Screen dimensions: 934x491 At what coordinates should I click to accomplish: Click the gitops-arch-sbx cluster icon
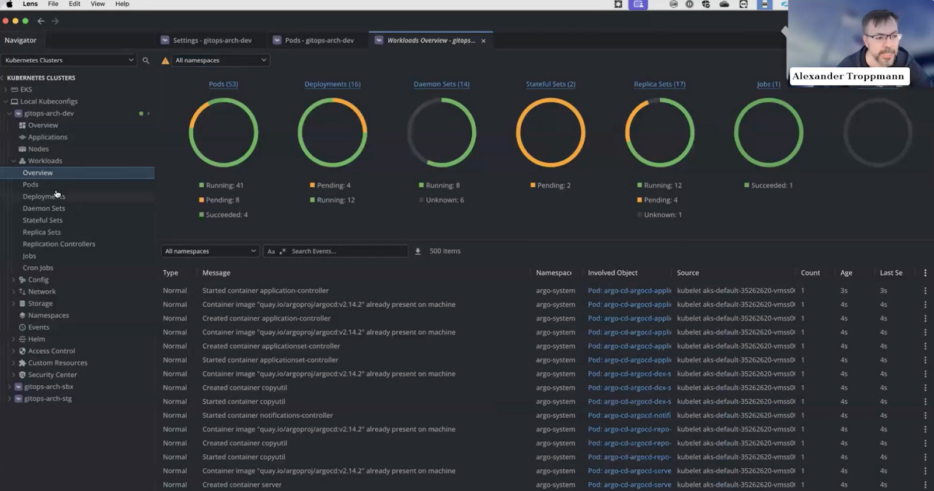click(x=18, y=387)
